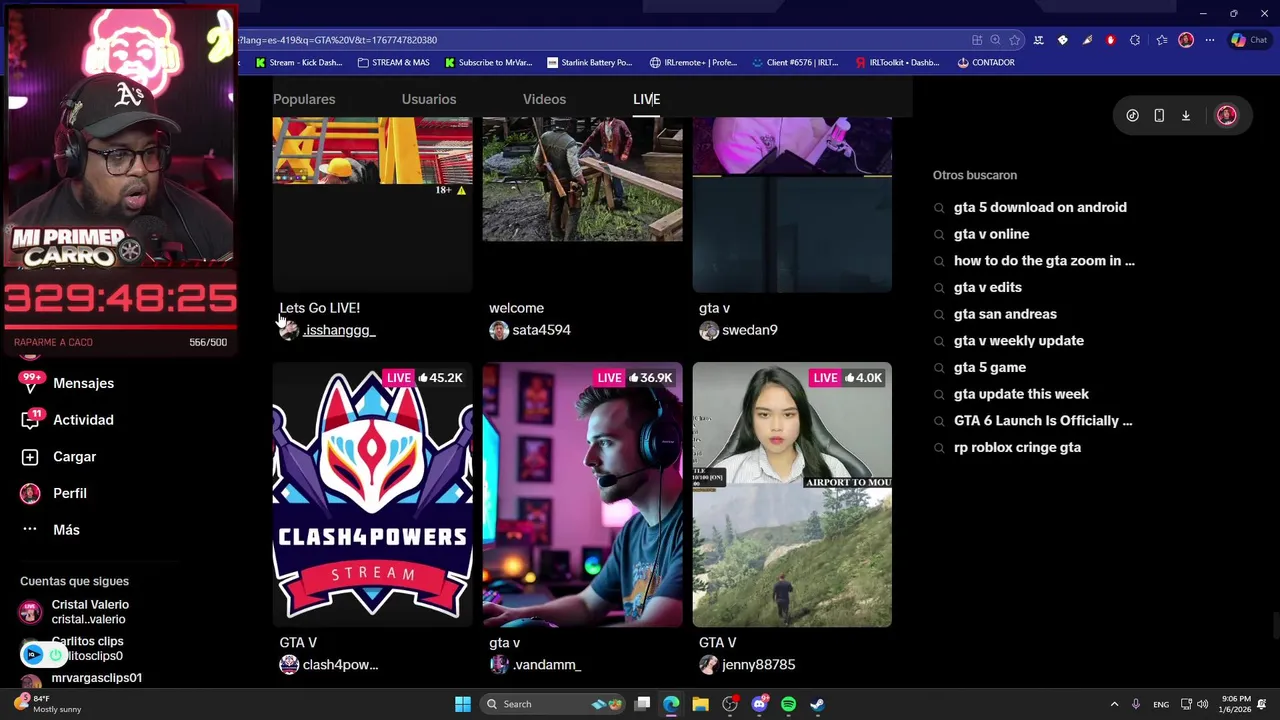The height and width of the screenshot is (720, 1280).
Task: Open the browser profile avatar
Action: tap(1186, 40)
